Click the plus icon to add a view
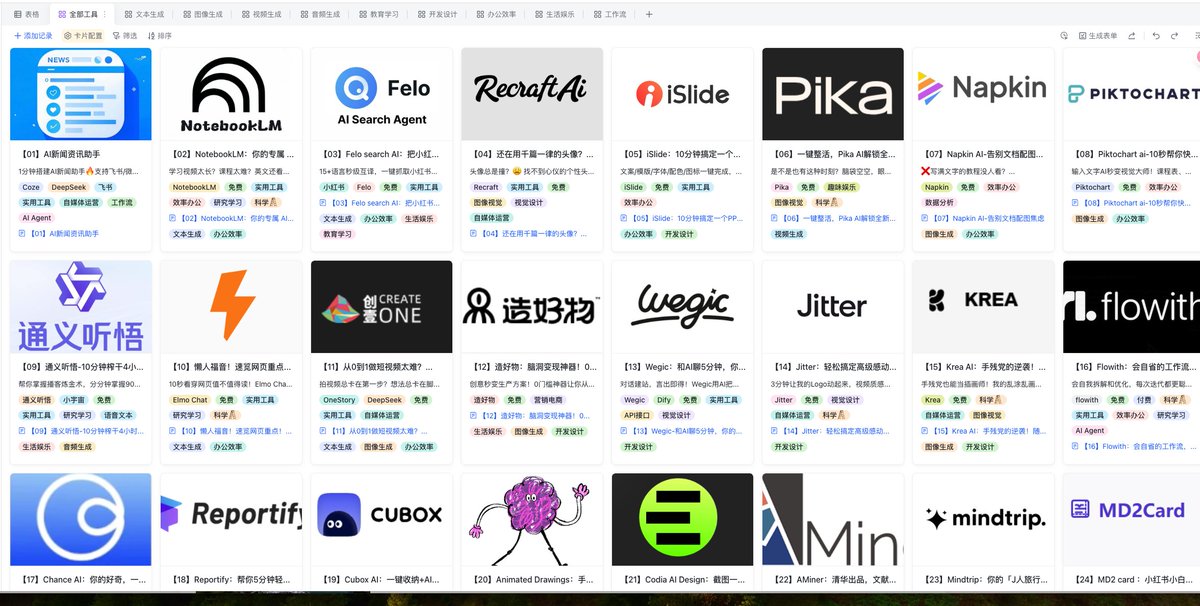Viewport: 1200px width, 606px height. coord(649,14)
